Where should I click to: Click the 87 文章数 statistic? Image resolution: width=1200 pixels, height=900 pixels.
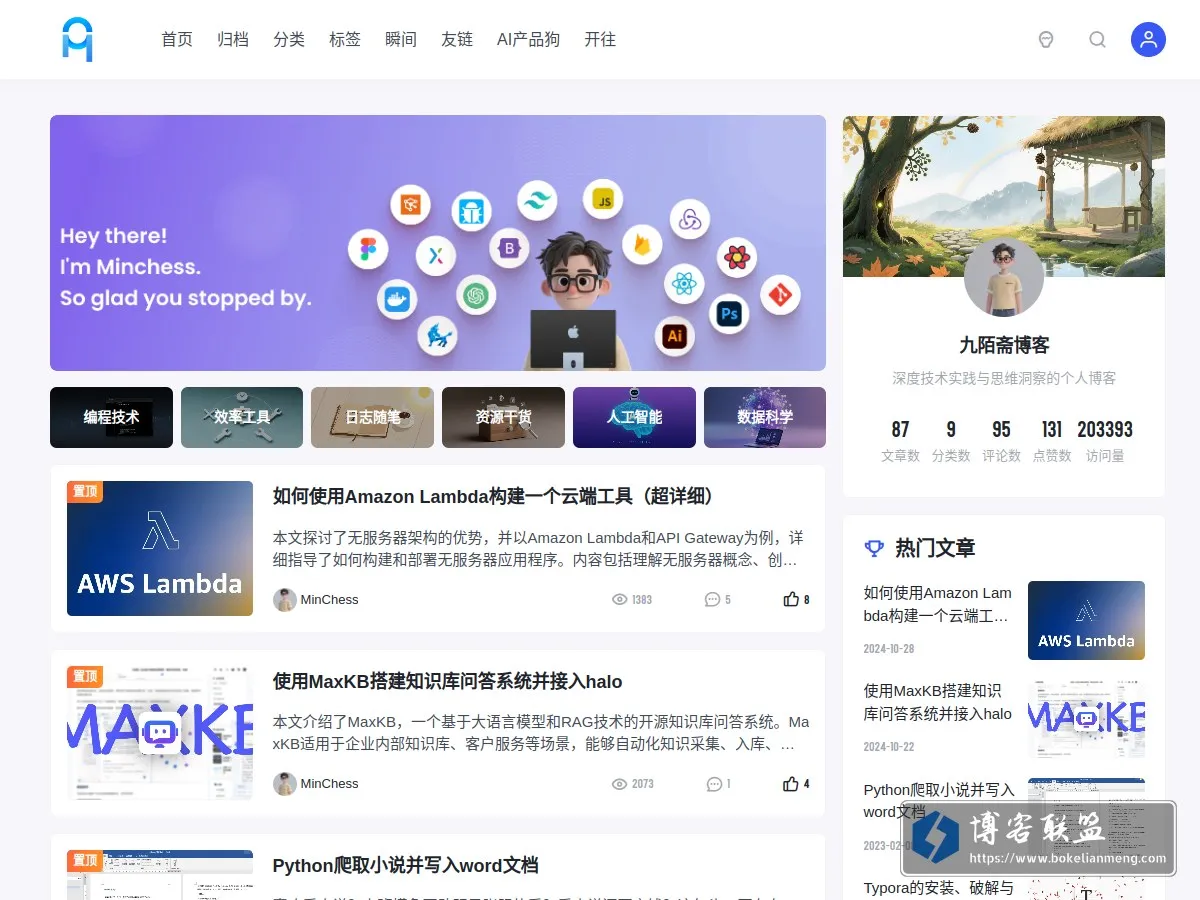click(900, 441)
